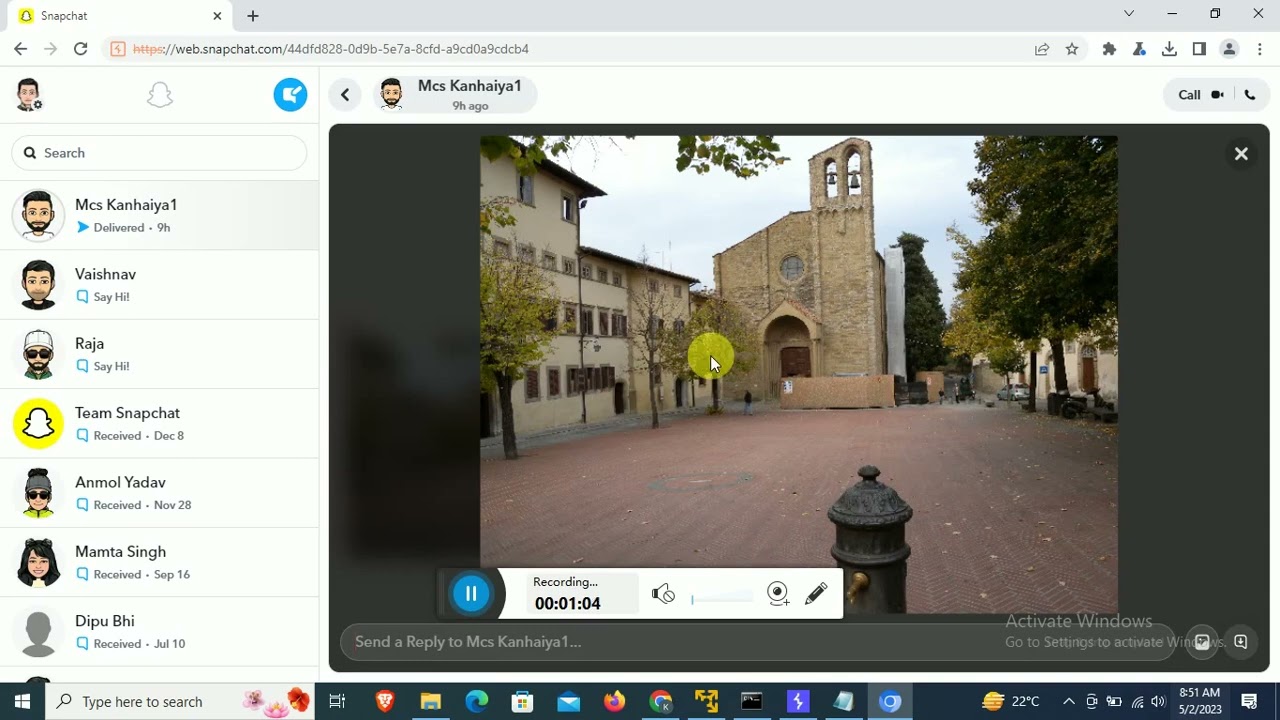Toggle browser side panel
1280x720 pixels.
pos(1199,49)
